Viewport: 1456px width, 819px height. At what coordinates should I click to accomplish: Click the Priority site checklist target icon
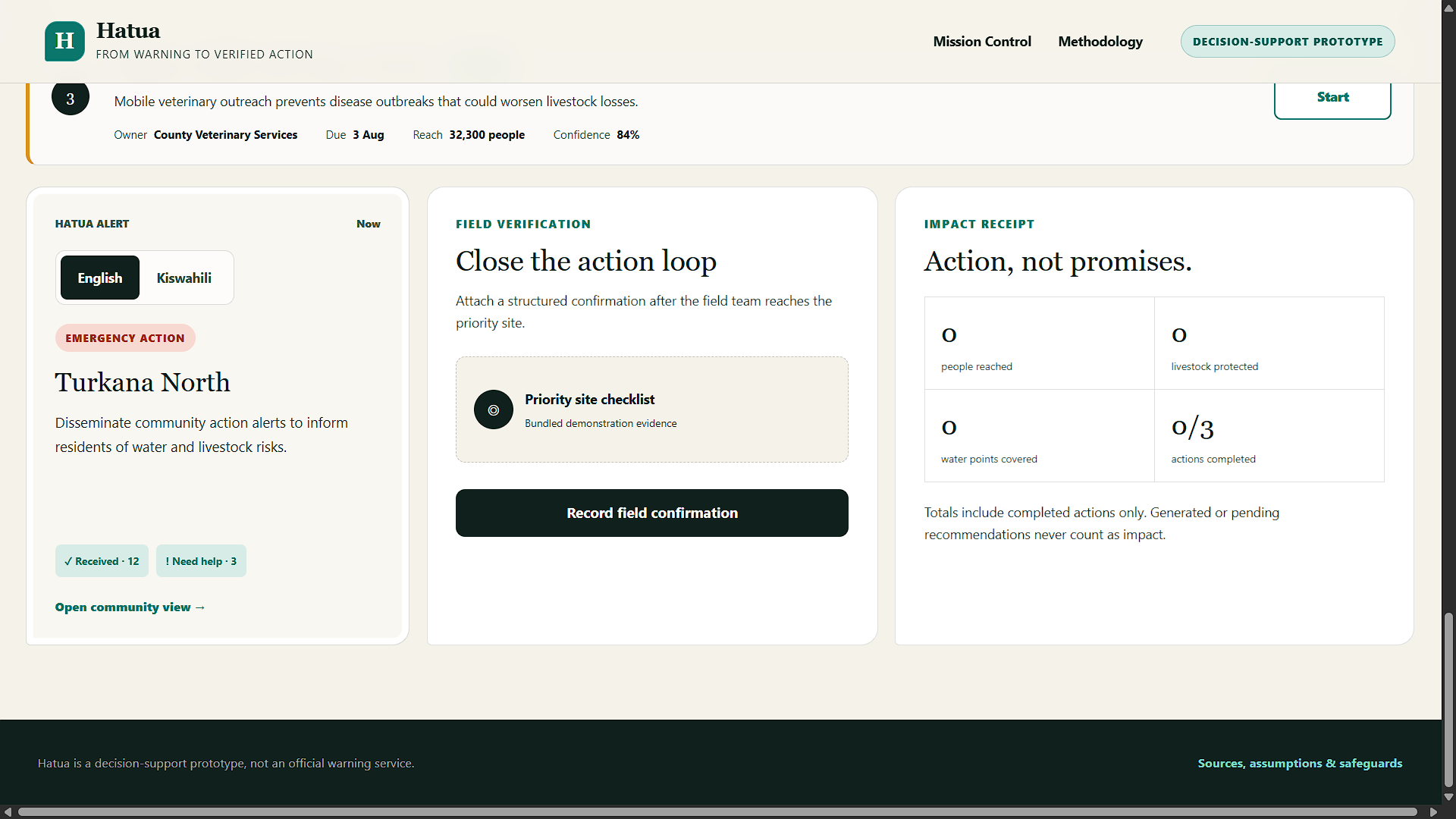494,409
